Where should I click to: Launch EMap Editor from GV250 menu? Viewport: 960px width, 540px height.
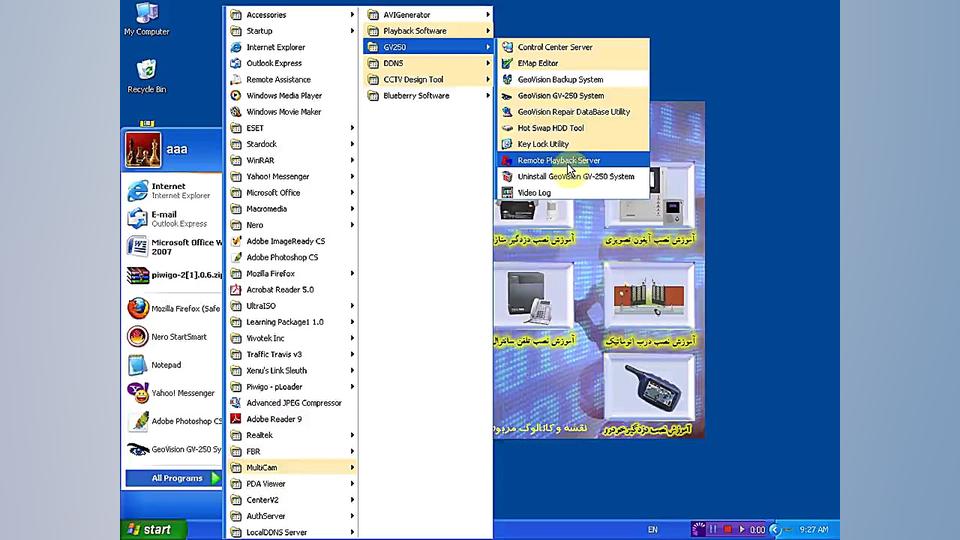(573, 63)
